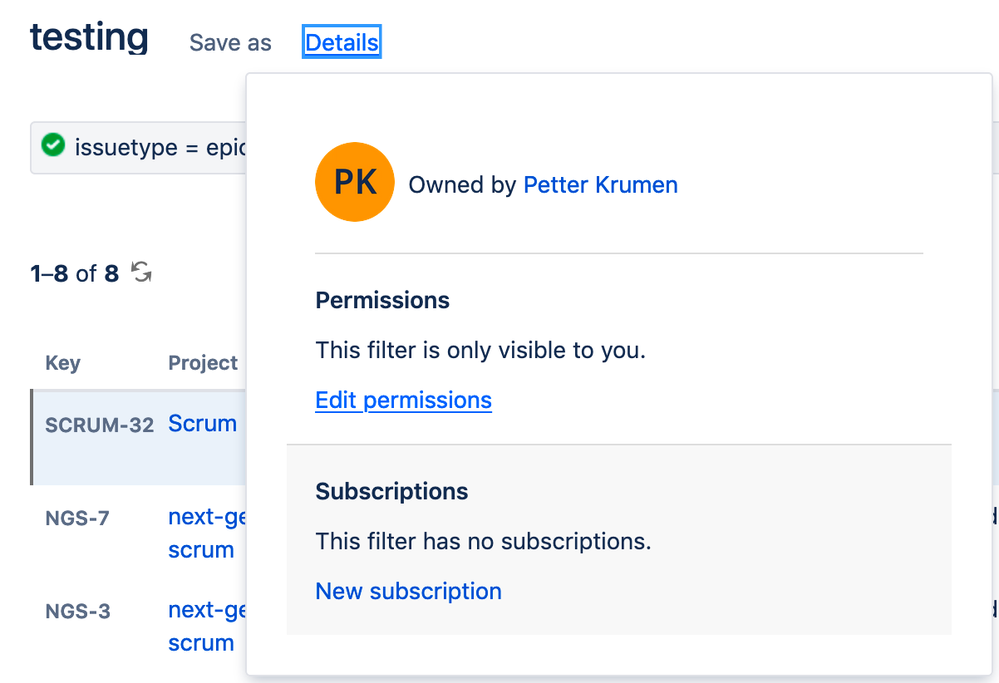Open issue NGS-3
This screenshot has height=683, width=999.
click(x=77, y=611)
